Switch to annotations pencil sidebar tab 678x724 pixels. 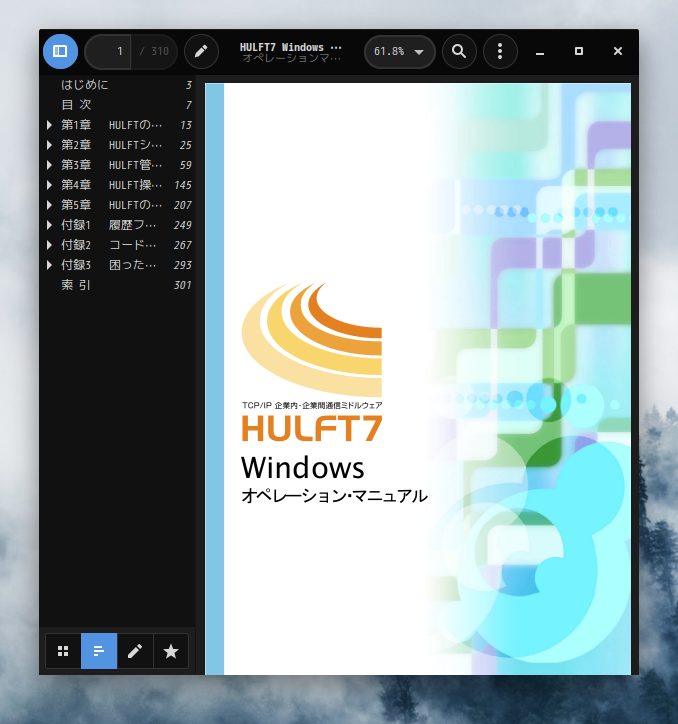[x=135, y=651]
